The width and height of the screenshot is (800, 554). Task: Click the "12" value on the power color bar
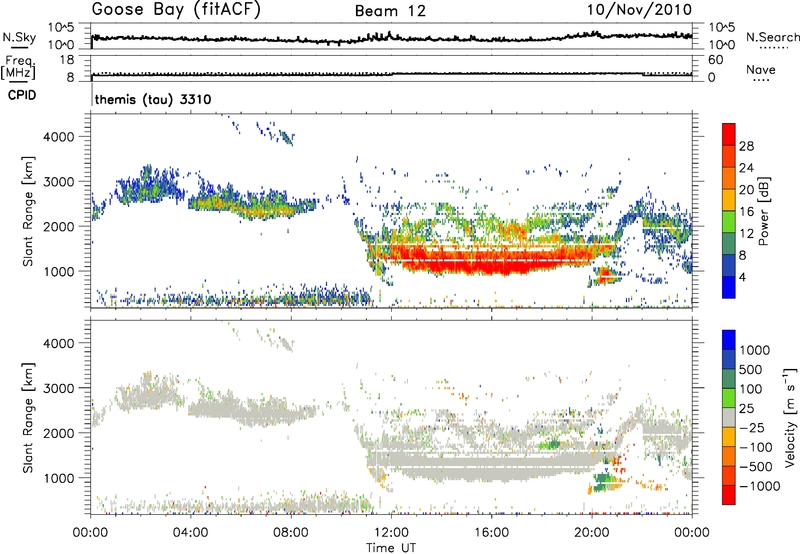(746, 234)
